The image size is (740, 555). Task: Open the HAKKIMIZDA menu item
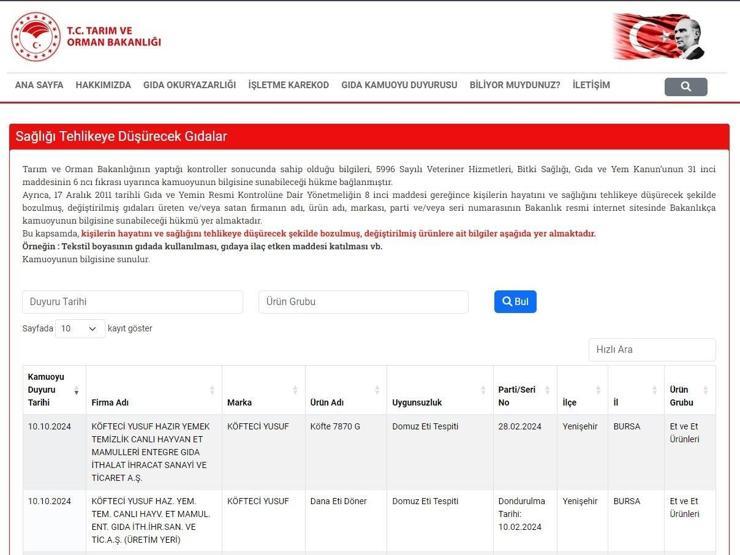(103, 85)
